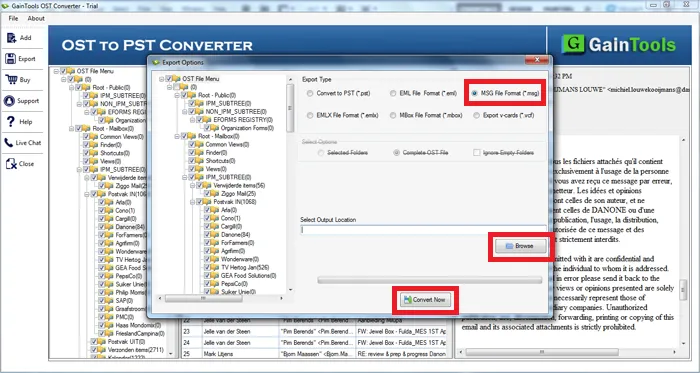This screenshot has width=700, height=373.
Task: Click the Support headset icon
Action: point(9,100)
